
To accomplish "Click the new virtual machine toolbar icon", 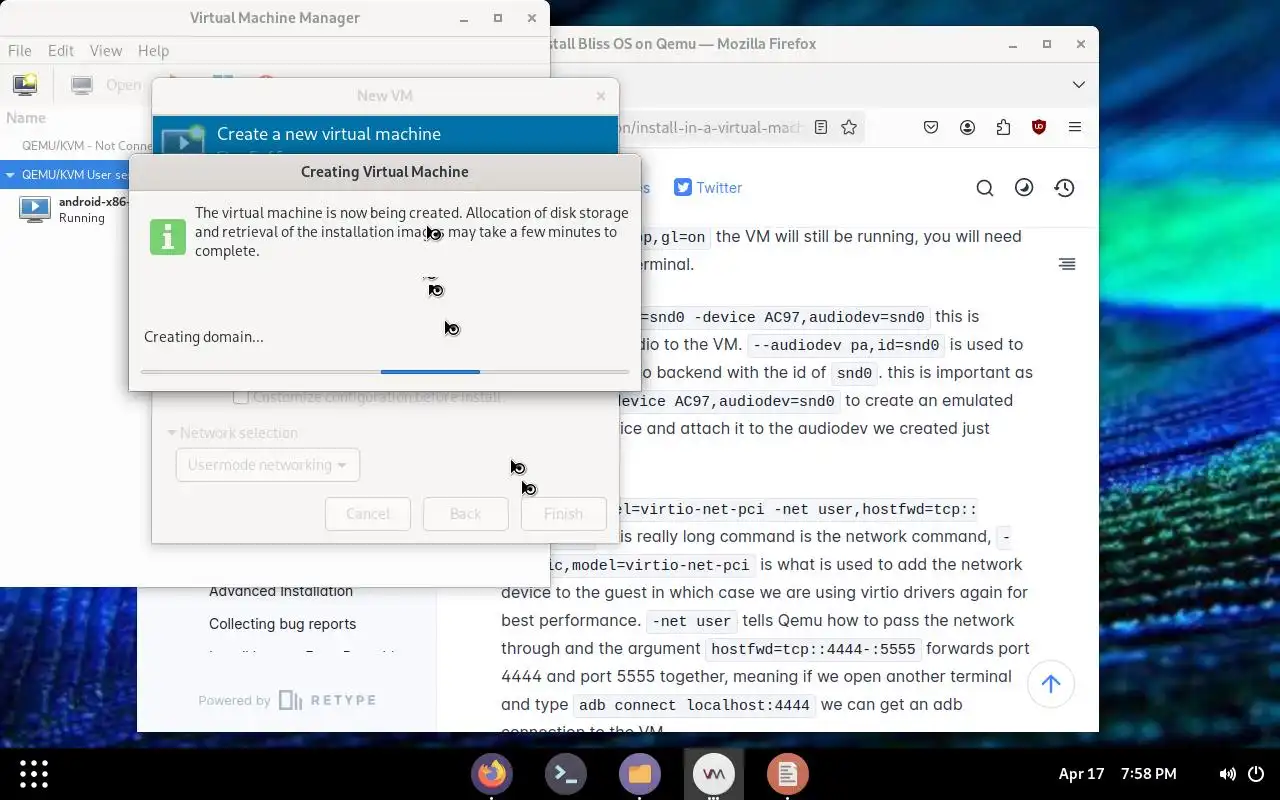I will (x=25, y=85).
